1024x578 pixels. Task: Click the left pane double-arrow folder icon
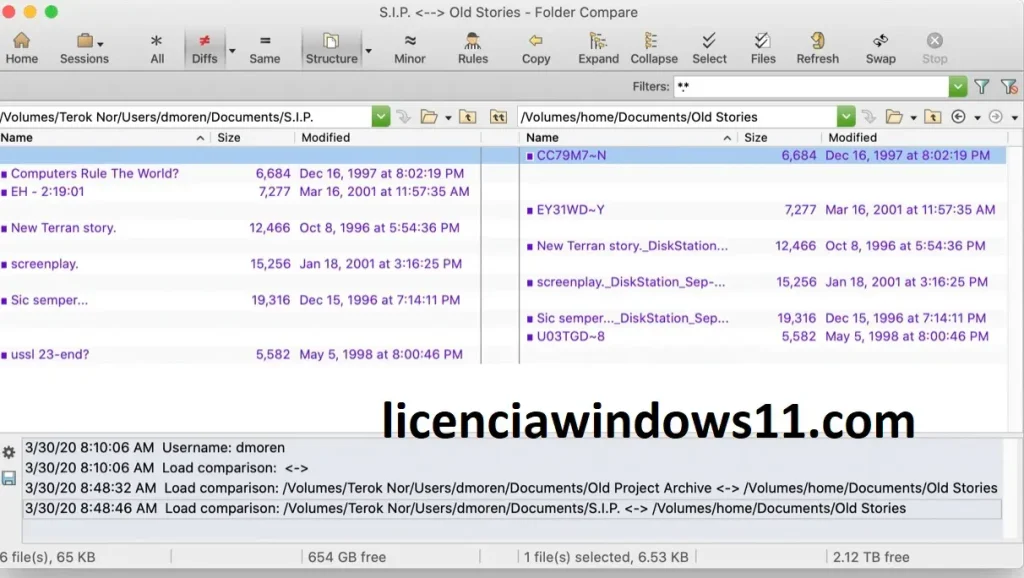point(498,117)
